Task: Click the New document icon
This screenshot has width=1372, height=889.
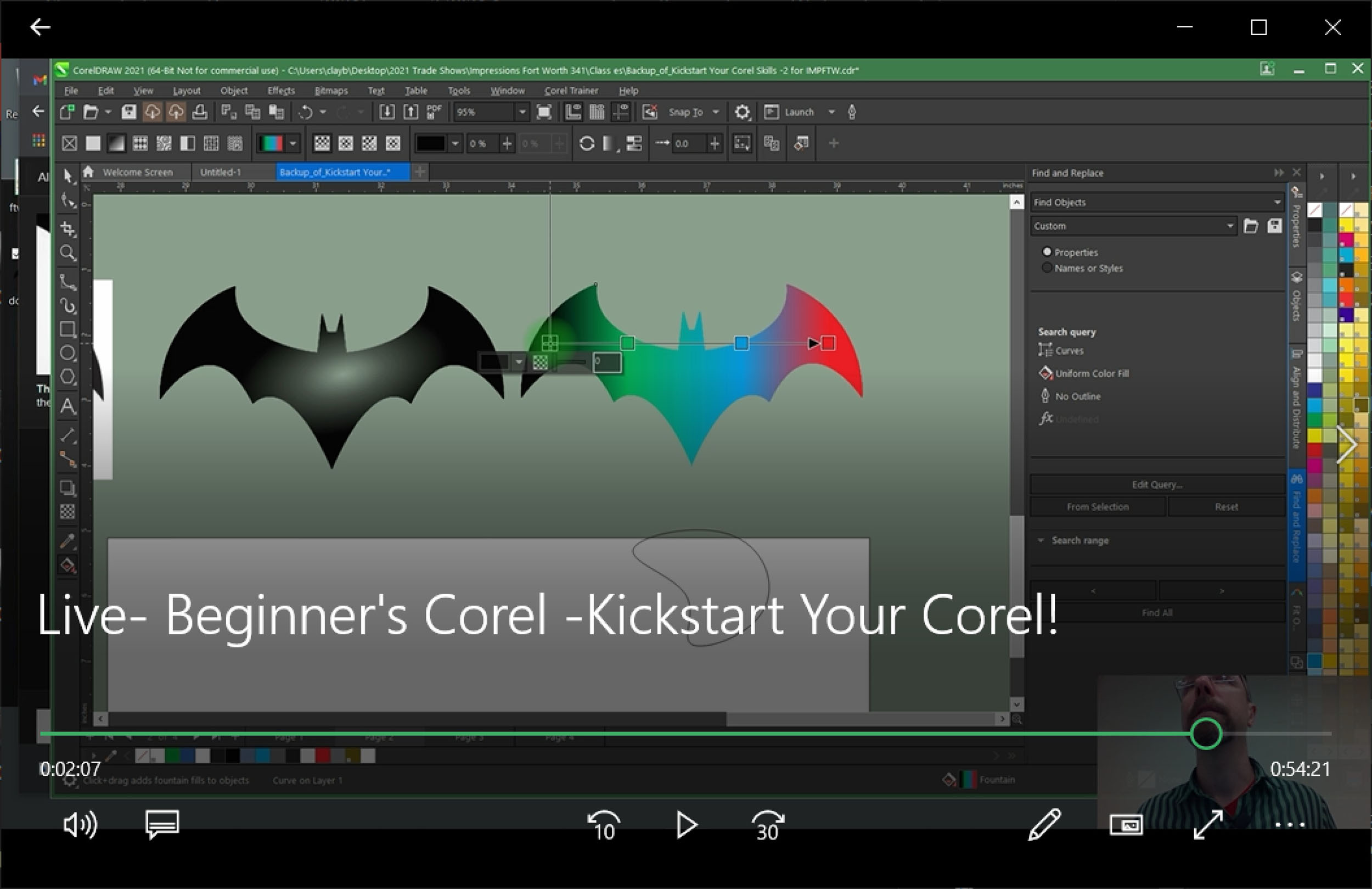Action: pyautogui.click(x=68, y=112)
